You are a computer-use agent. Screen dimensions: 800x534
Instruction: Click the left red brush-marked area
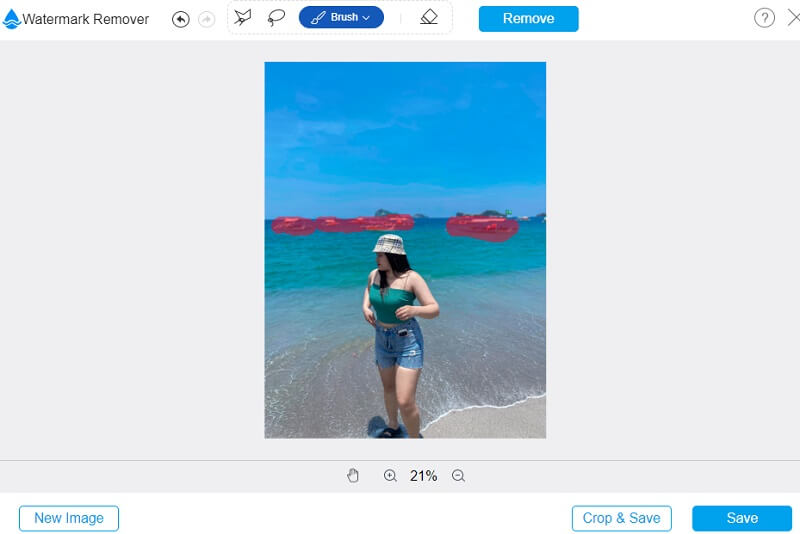pyautogui.click(x=340, y=224)
